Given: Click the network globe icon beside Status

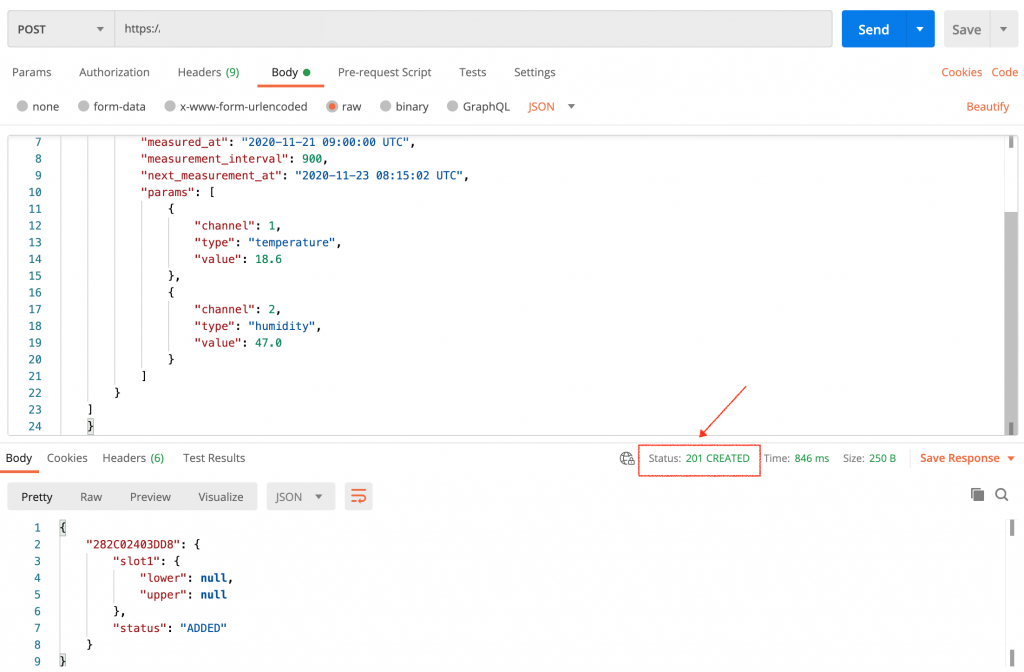Looking at the screenshot, I should [627, 458].
